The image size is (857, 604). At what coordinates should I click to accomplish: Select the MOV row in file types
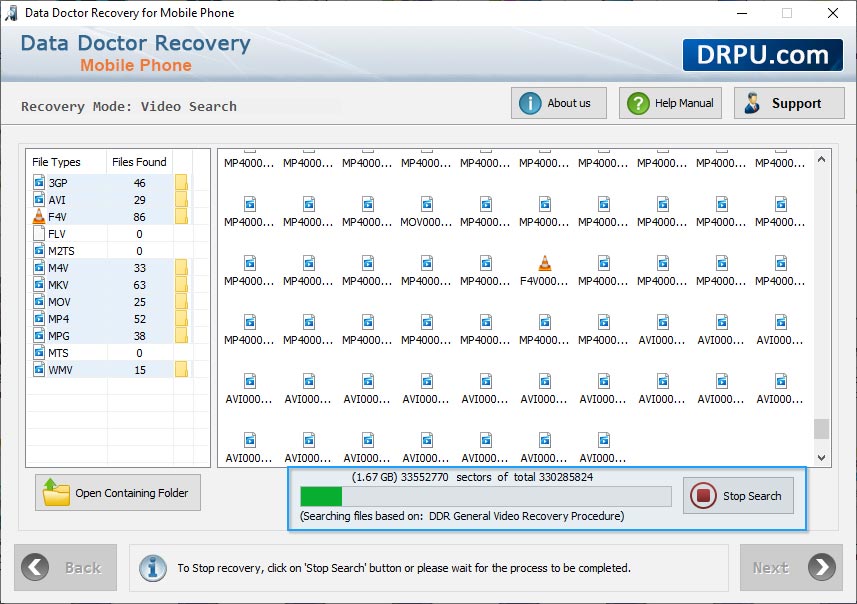[x=109, y=302]
